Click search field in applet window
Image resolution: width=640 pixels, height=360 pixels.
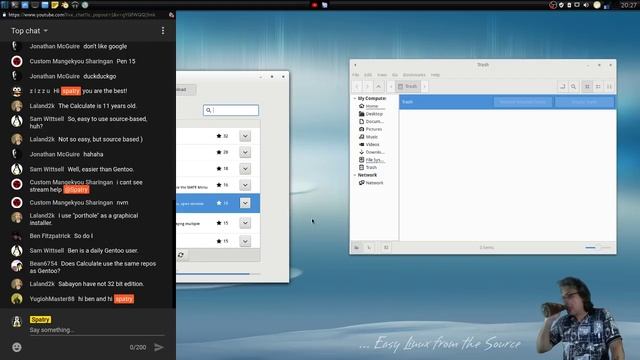231,110
